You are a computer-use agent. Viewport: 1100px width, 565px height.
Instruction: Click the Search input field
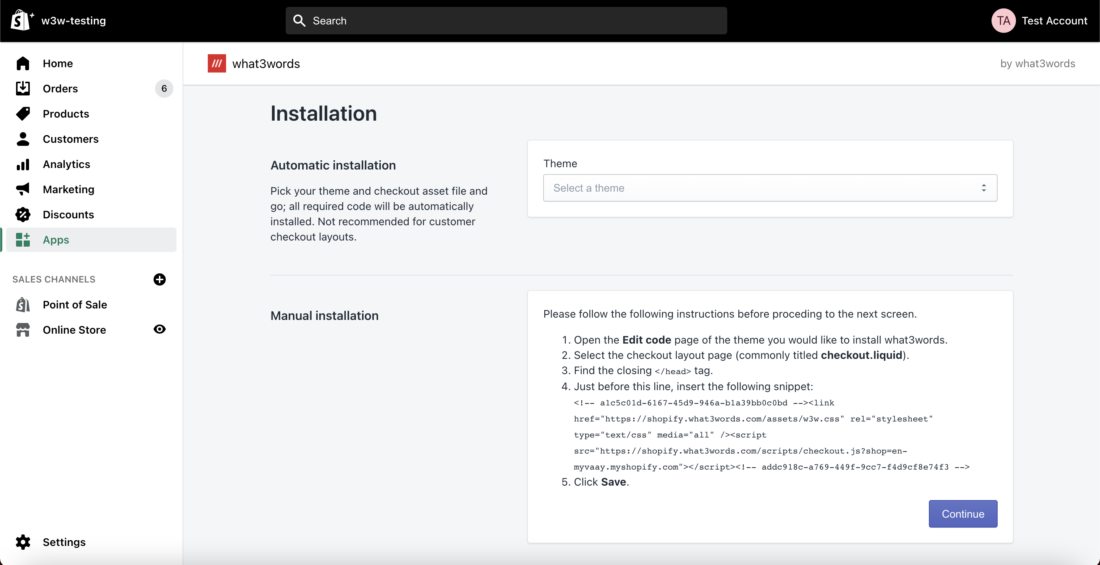pos(506,21)
